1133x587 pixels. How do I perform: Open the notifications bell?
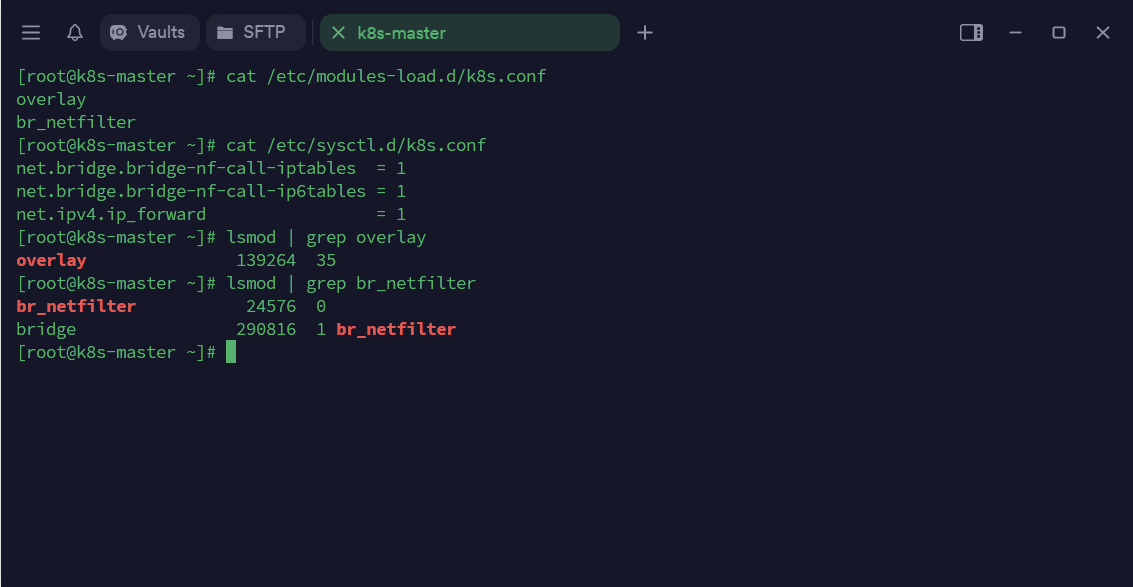[75, 33]
